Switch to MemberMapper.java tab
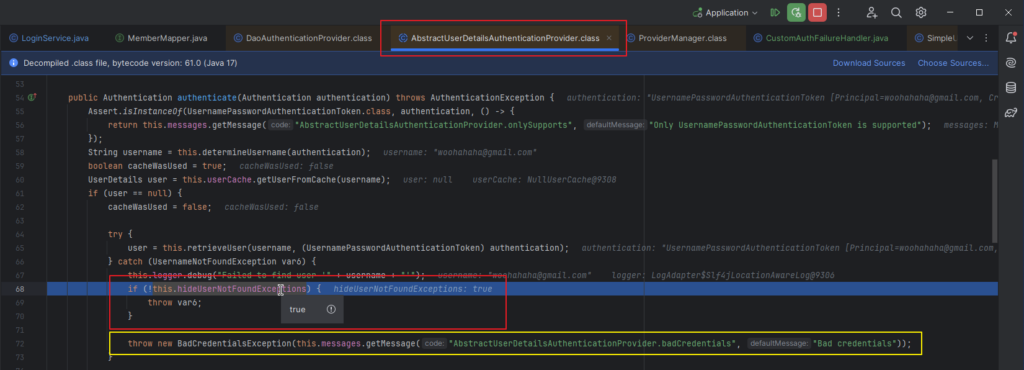The width and height of the screenshot is (1024, 370). 161,39
